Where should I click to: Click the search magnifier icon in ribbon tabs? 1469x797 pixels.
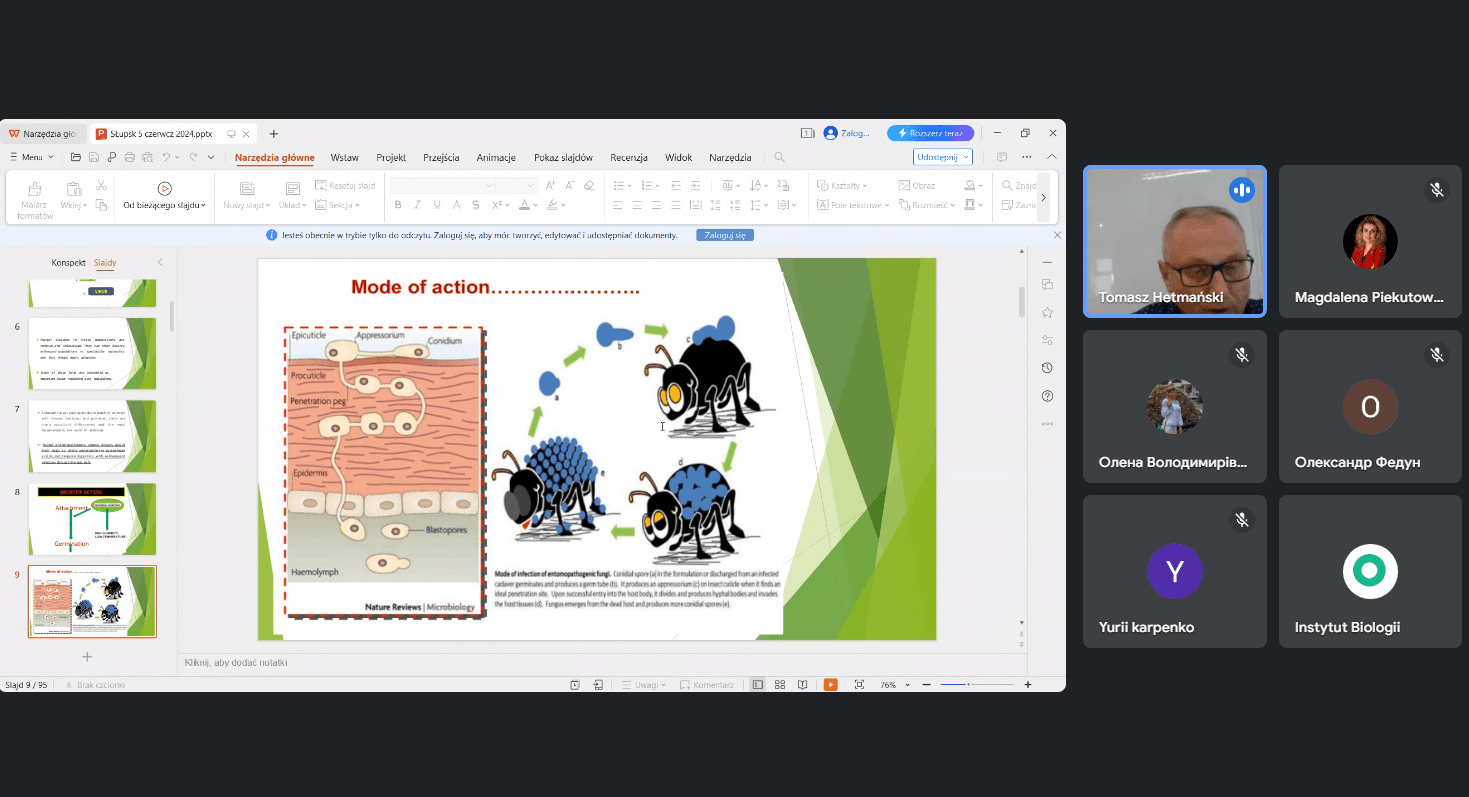point(779,158)
